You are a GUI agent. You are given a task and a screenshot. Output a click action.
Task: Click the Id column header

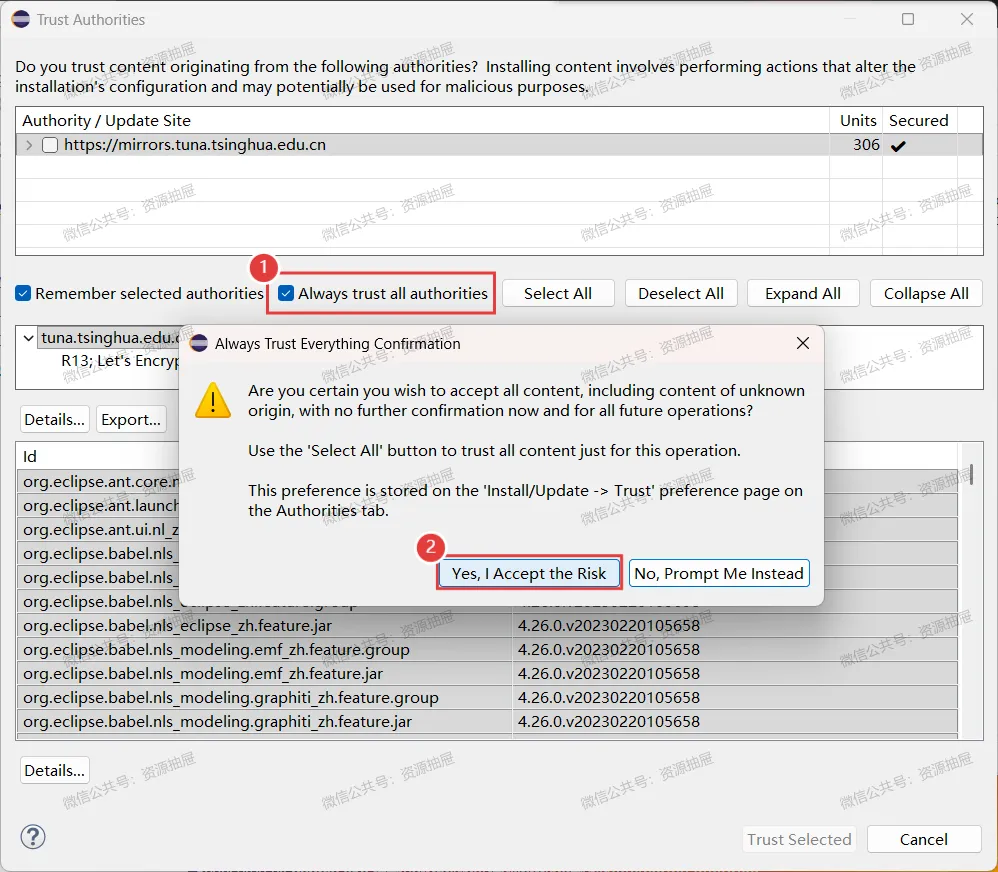click(x=97, y=456)
